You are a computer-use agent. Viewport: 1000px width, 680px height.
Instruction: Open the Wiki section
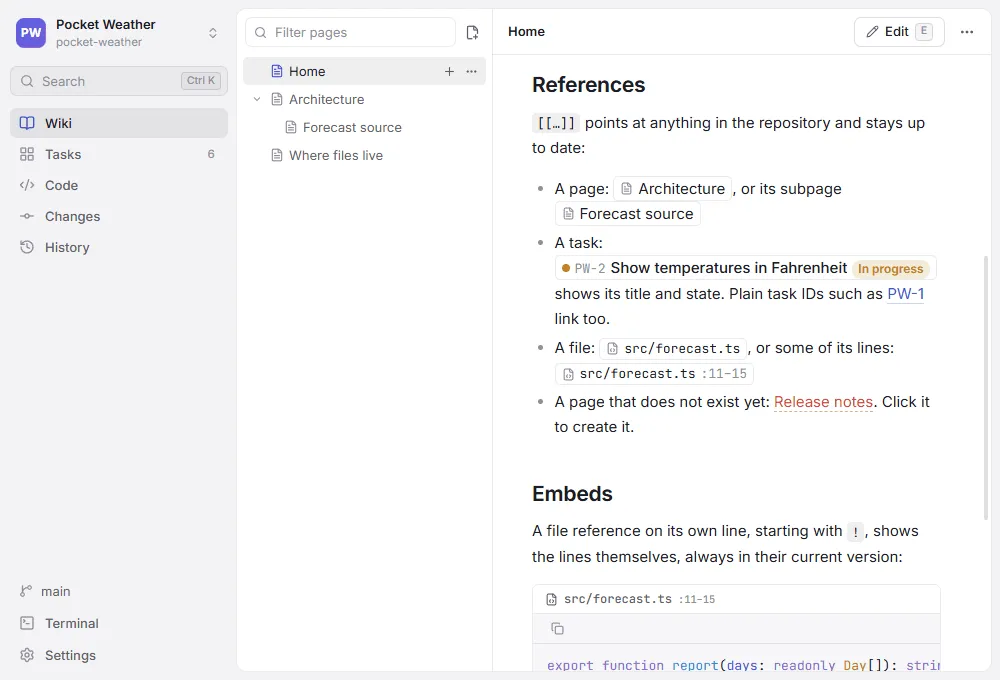tap(119, 123)
